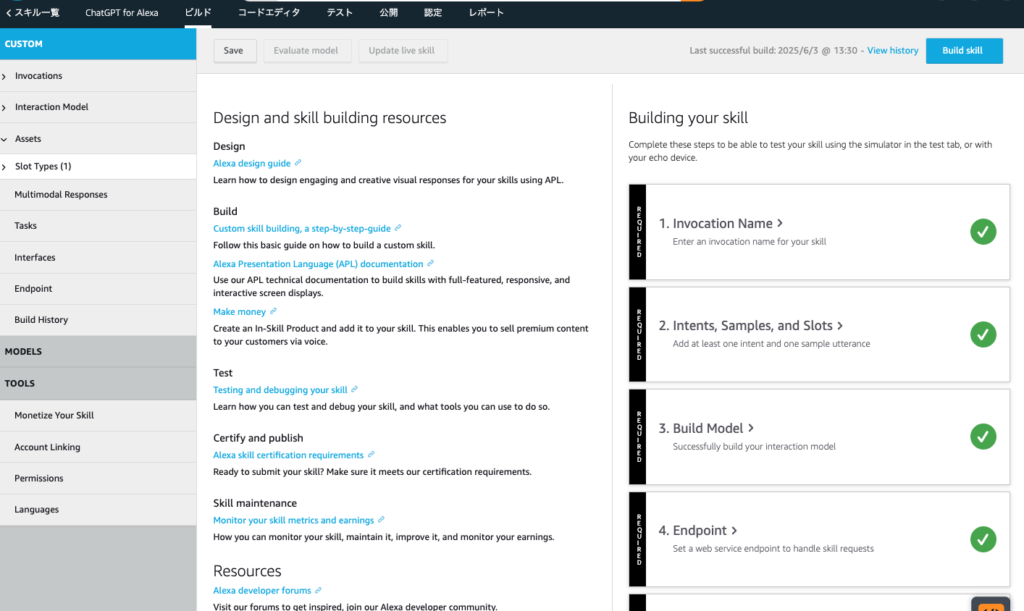
Task: Switch to the 公開 tab
Action: pos(389,12)
